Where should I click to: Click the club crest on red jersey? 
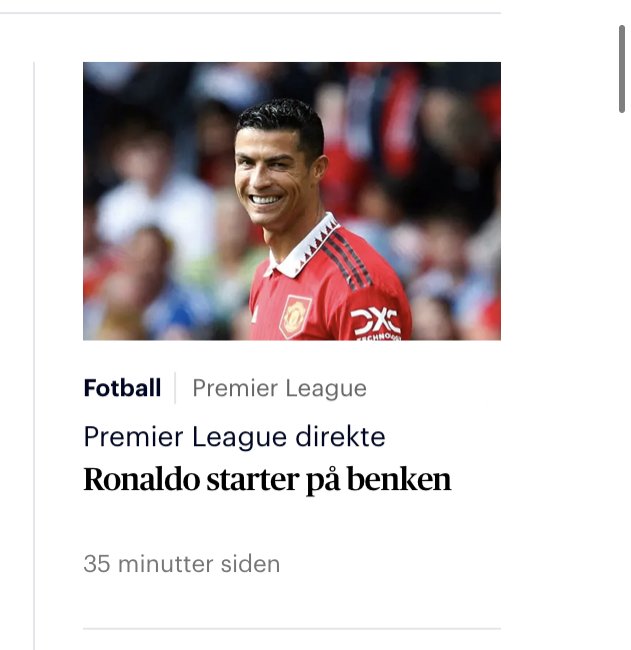tap(295, 316)
